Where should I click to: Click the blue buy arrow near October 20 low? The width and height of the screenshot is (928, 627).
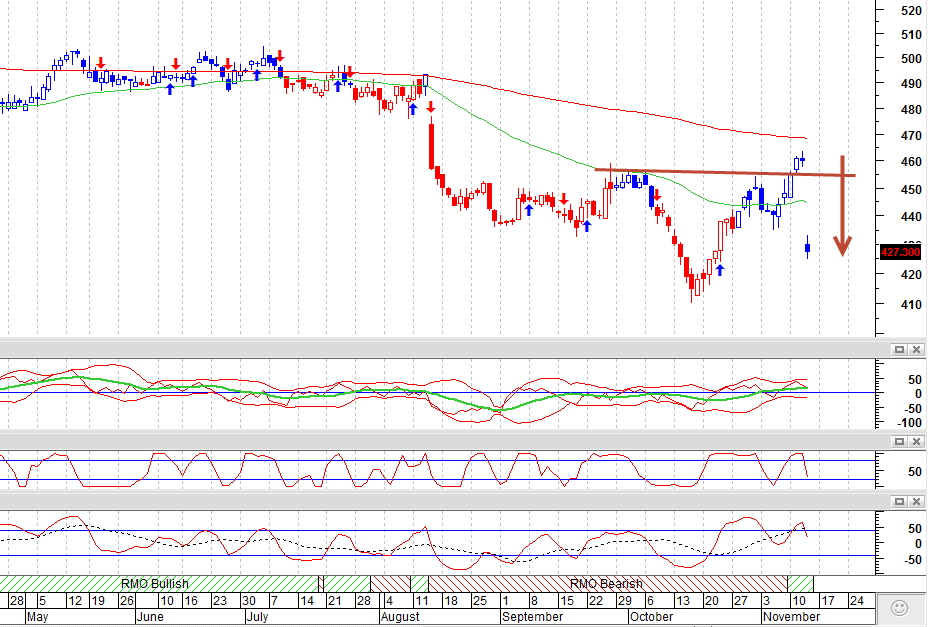point(720,270)
